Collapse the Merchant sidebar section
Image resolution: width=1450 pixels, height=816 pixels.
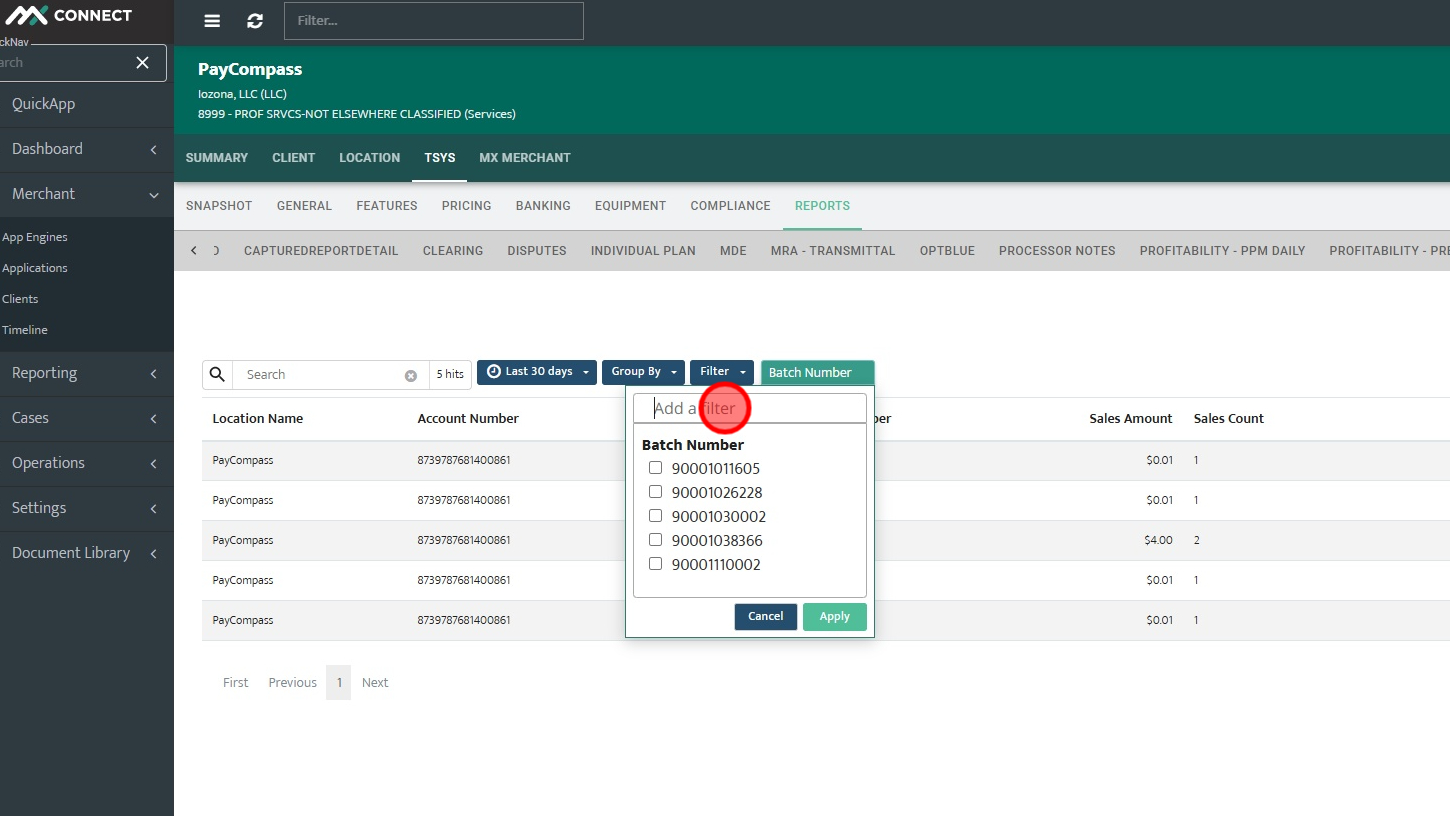point(86,194)
